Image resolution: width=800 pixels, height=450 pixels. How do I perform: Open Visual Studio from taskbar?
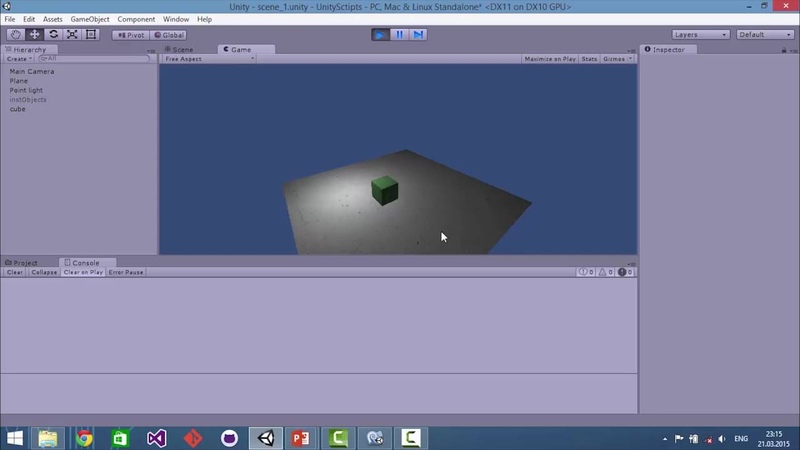pyautogui.click(x=157, y=438)
